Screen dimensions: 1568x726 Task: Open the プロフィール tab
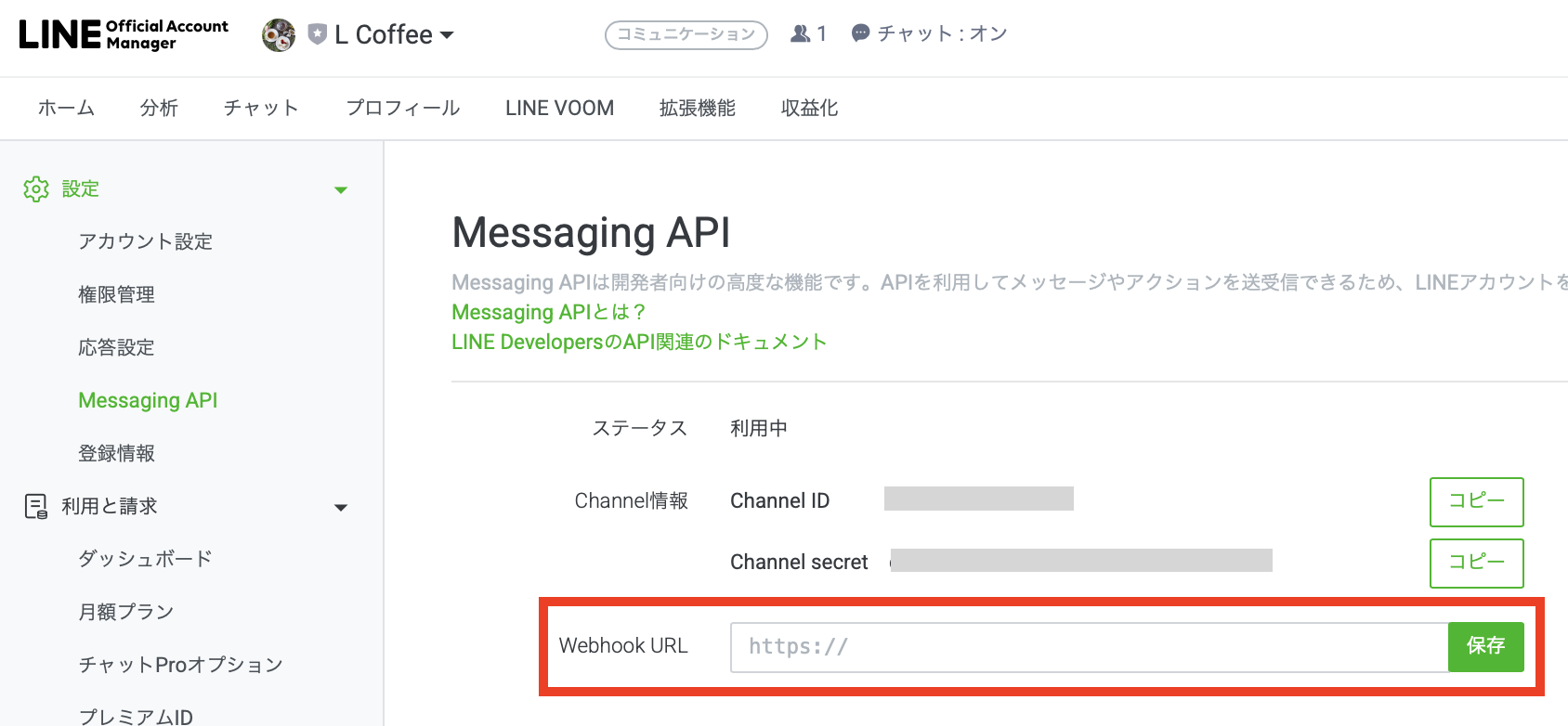point(403,108)
